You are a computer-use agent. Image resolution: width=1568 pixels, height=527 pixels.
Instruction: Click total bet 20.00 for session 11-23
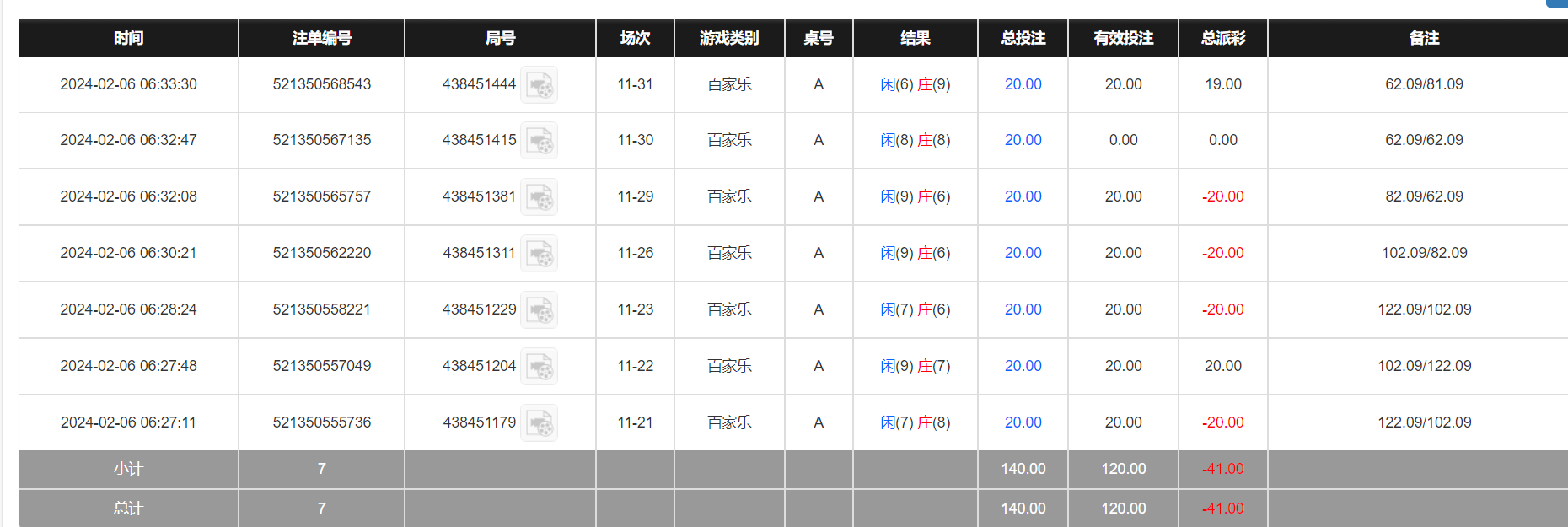[1023, 309]
